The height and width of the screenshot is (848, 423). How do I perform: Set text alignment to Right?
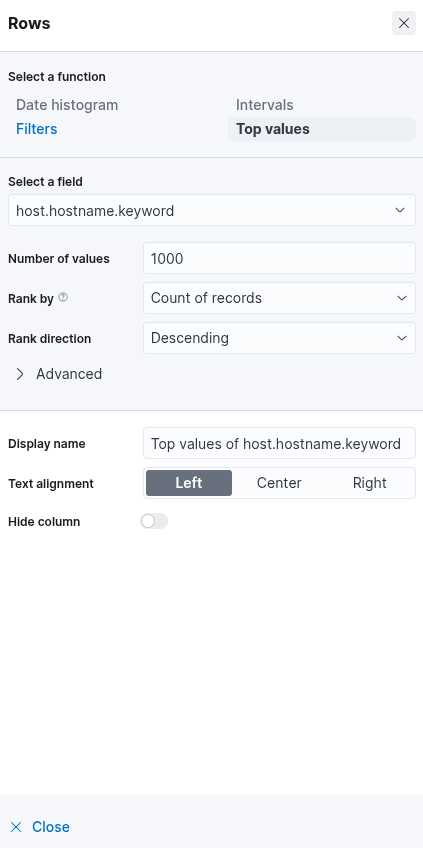point(369,483)
